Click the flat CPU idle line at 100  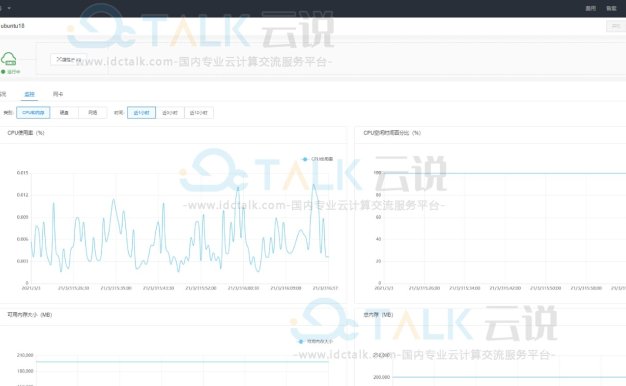(504, 173)
